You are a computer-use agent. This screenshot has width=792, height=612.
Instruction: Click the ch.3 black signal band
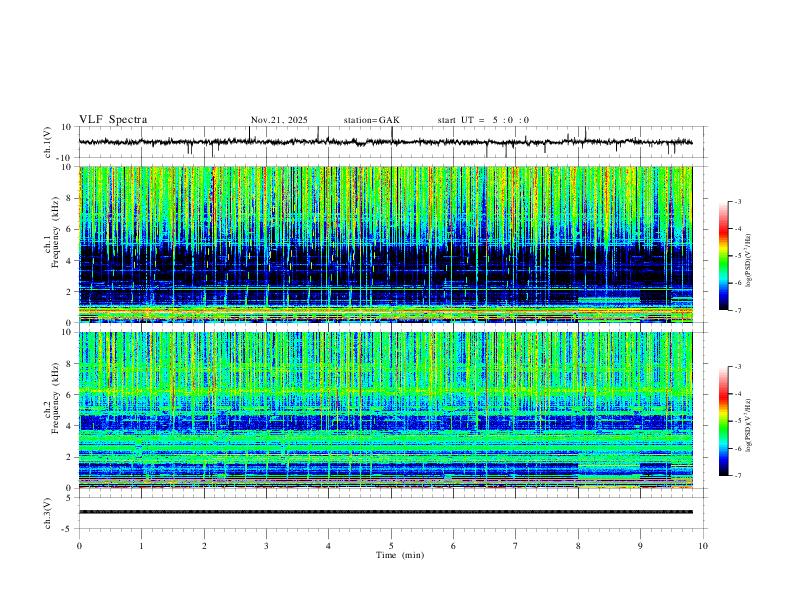coord(385,512)
